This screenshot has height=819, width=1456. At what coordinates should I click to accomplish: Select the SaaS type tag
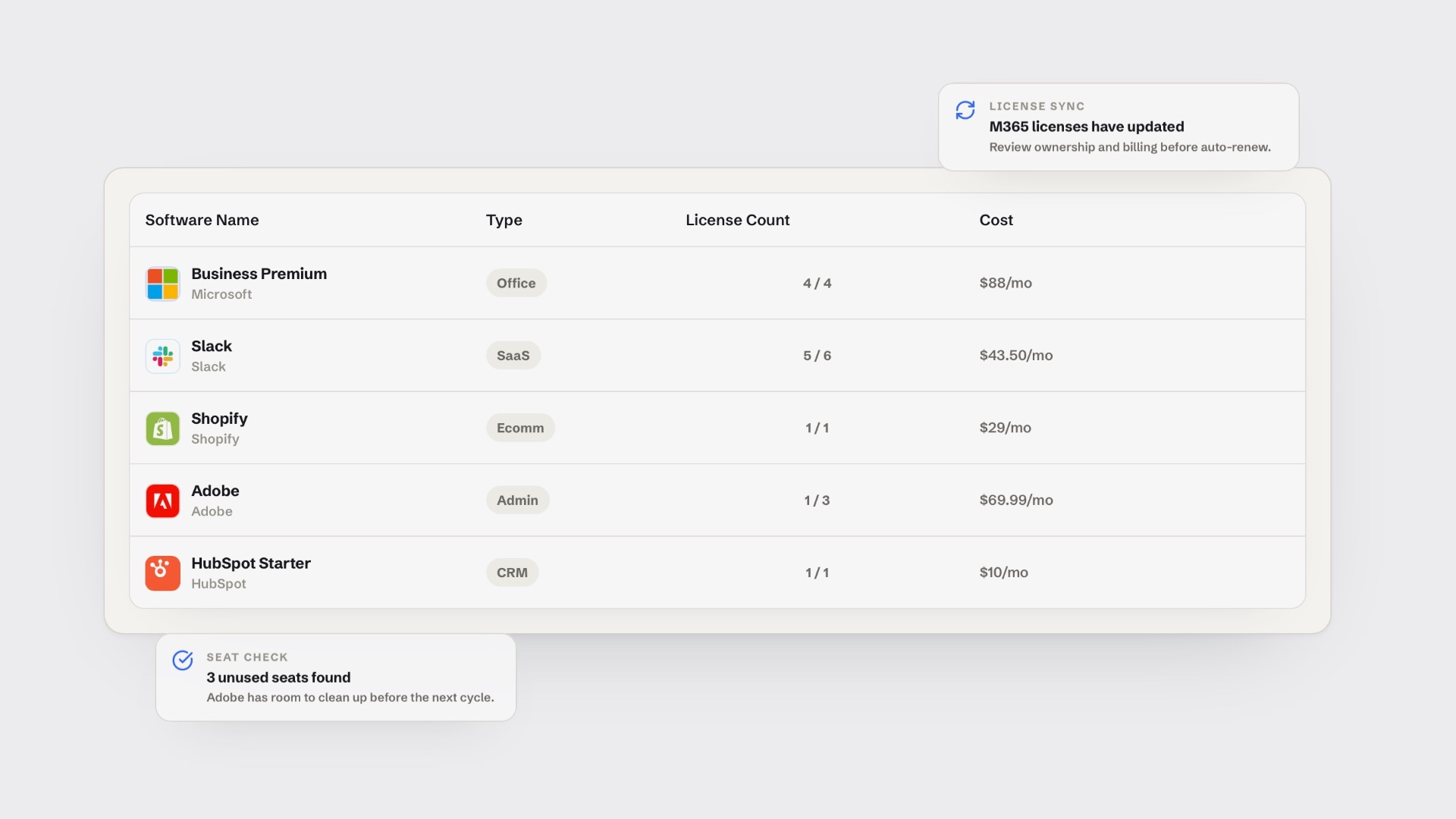click(x=513, y=355)
